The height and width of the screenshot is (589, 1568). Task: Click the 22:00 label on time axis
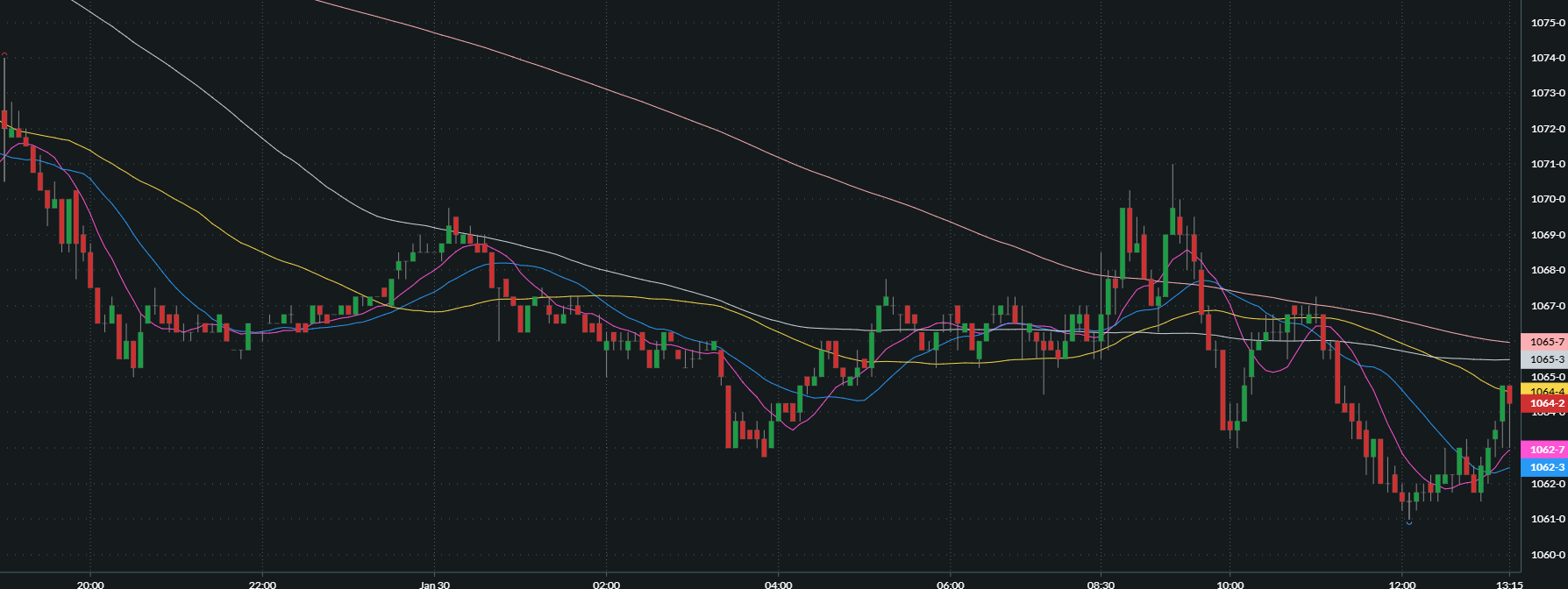262,585
